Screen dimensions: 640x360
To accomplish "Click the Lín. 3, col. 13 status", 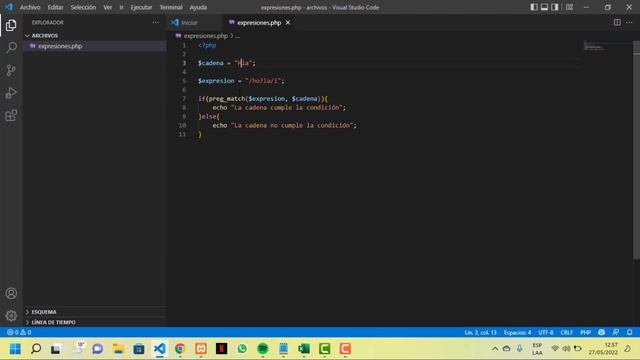I will coord(480,332).
